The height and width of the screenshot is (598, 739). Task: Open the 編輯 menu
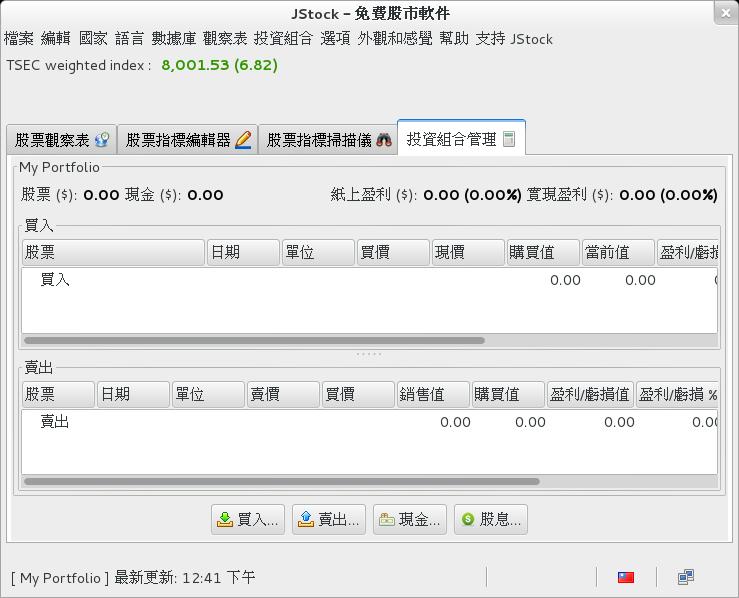click(56, 39)
